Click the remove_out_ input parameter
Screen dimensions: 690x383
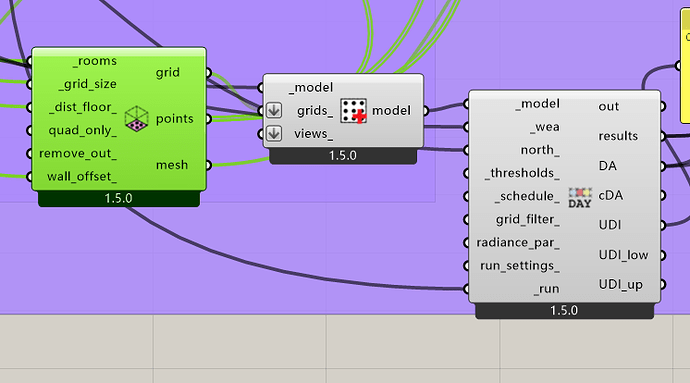point(78,153)
